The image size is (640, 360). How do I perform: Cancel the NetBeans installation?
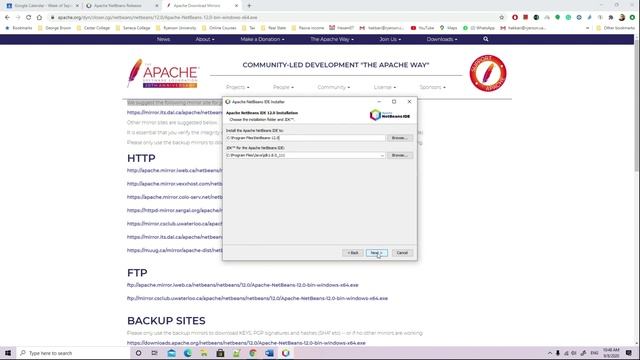click(402, 253)
